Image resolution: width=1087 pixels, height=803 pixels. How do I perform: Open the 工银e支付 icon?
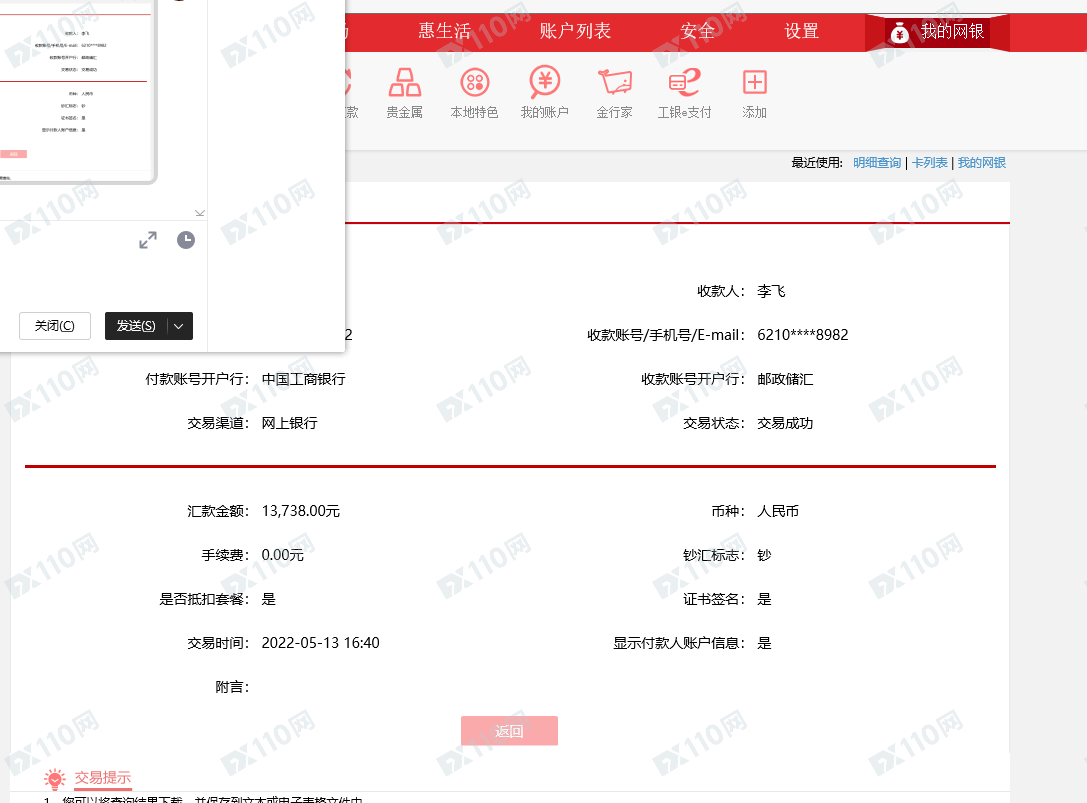click(x=684, y=83)
